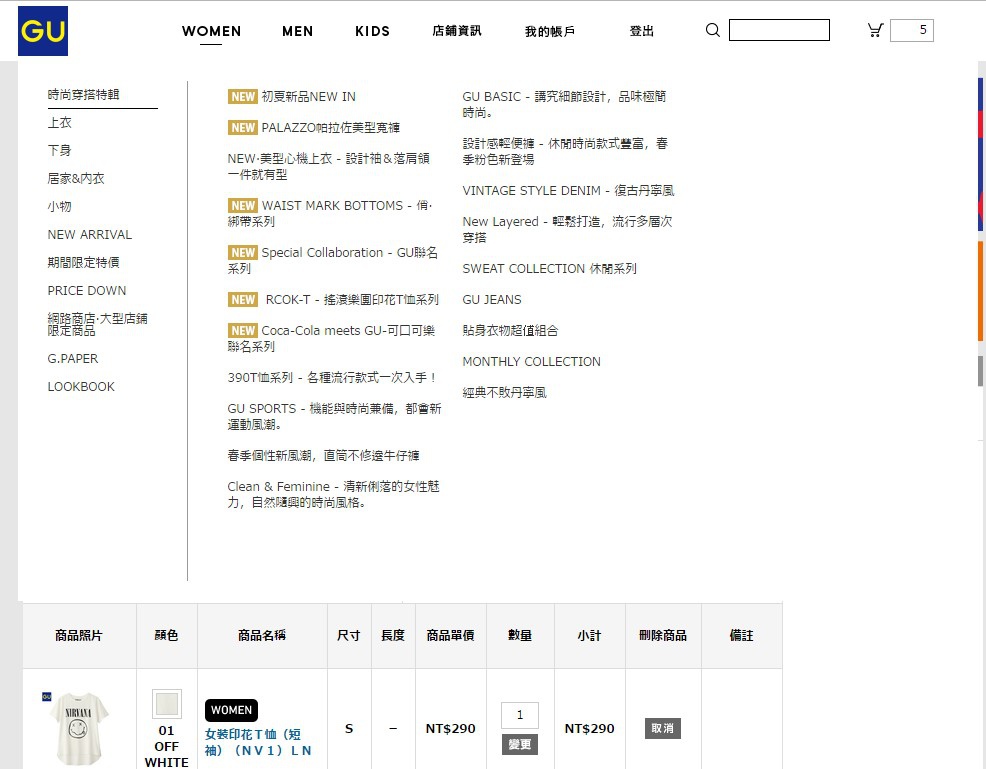Select 小物 accessories category
986x769 pixels.
tap(60, 206)
